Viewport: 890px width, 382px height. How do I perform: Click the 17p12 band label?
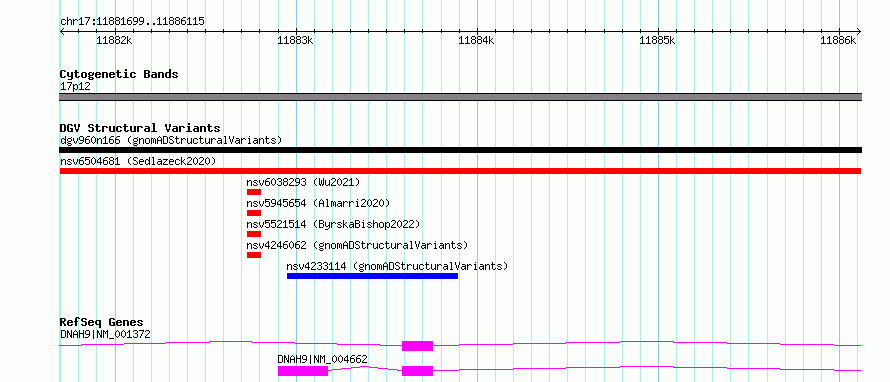click(75, 87)
